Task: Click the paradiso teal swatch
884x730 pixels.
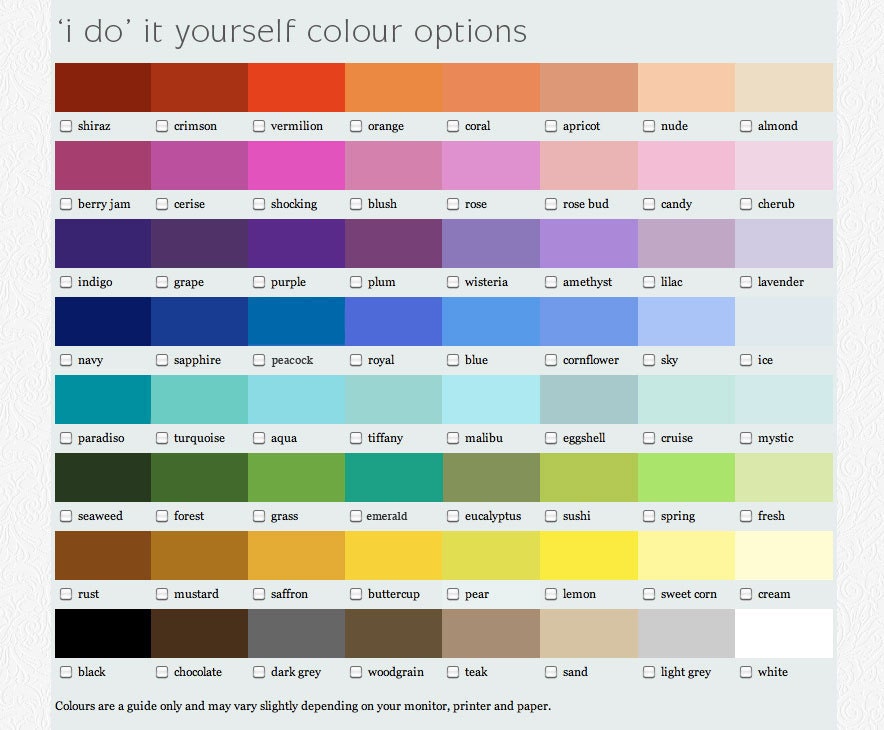Action: coord(103,399)
